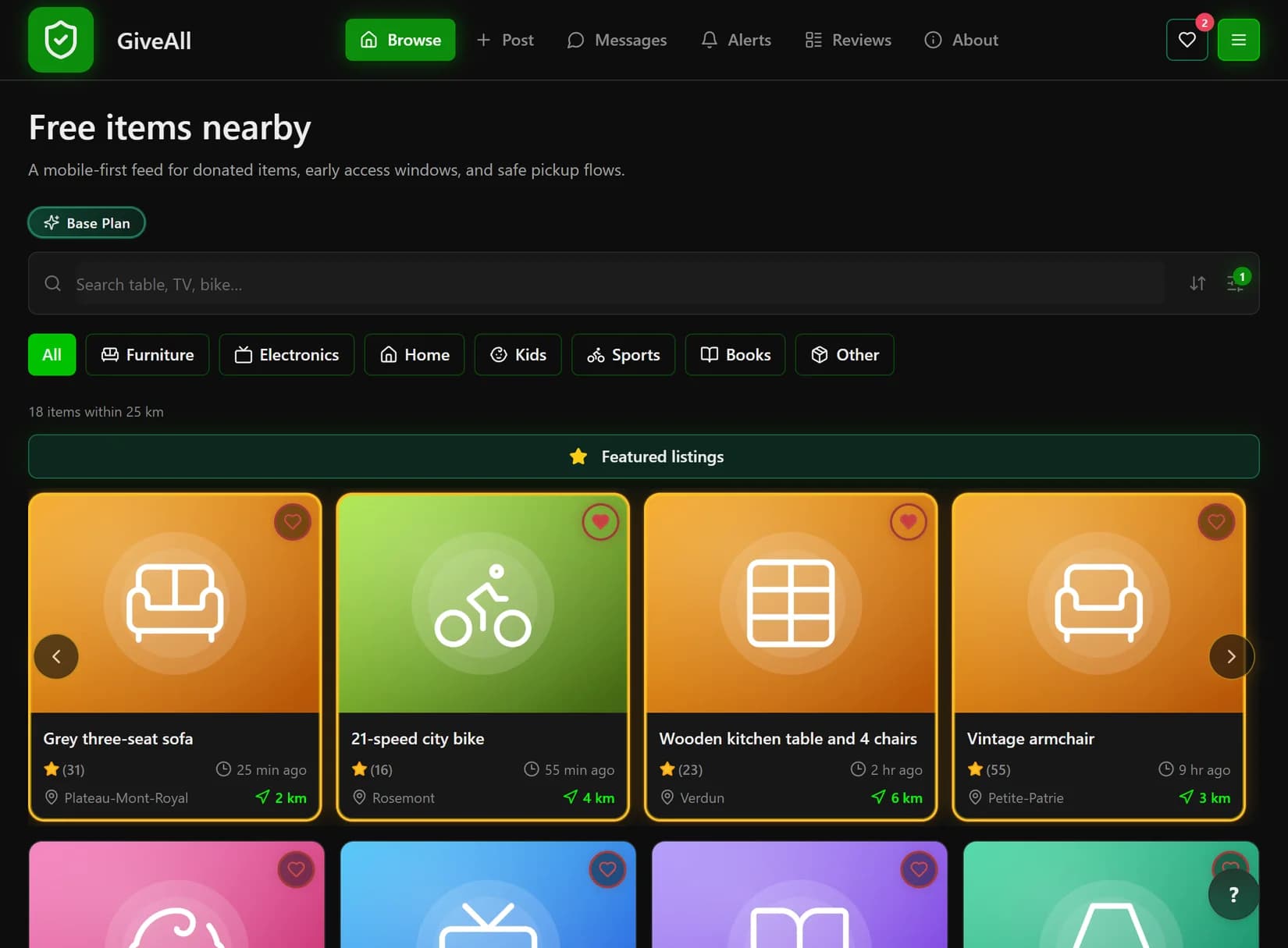1288x948 pixels.
Task: Open the Browse tab
Action: pyautogui.click(x=400, y=40)
